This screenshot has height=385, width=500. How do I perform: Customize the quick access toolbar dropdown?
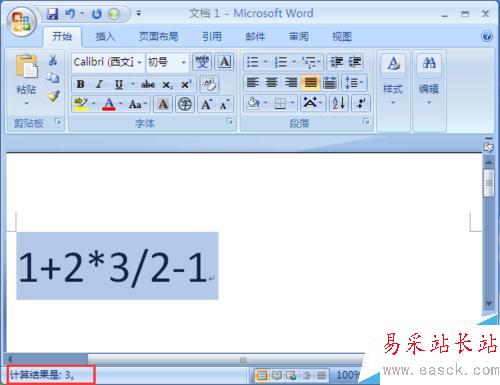tap(138, 13)
